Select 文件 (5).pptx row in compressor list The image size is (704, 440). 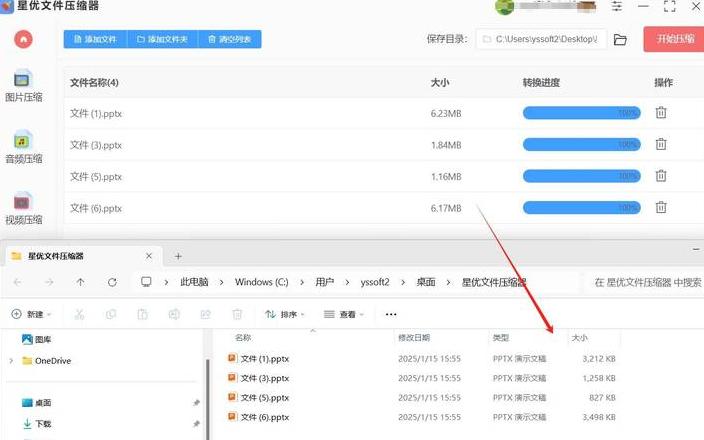coord(384,176)
